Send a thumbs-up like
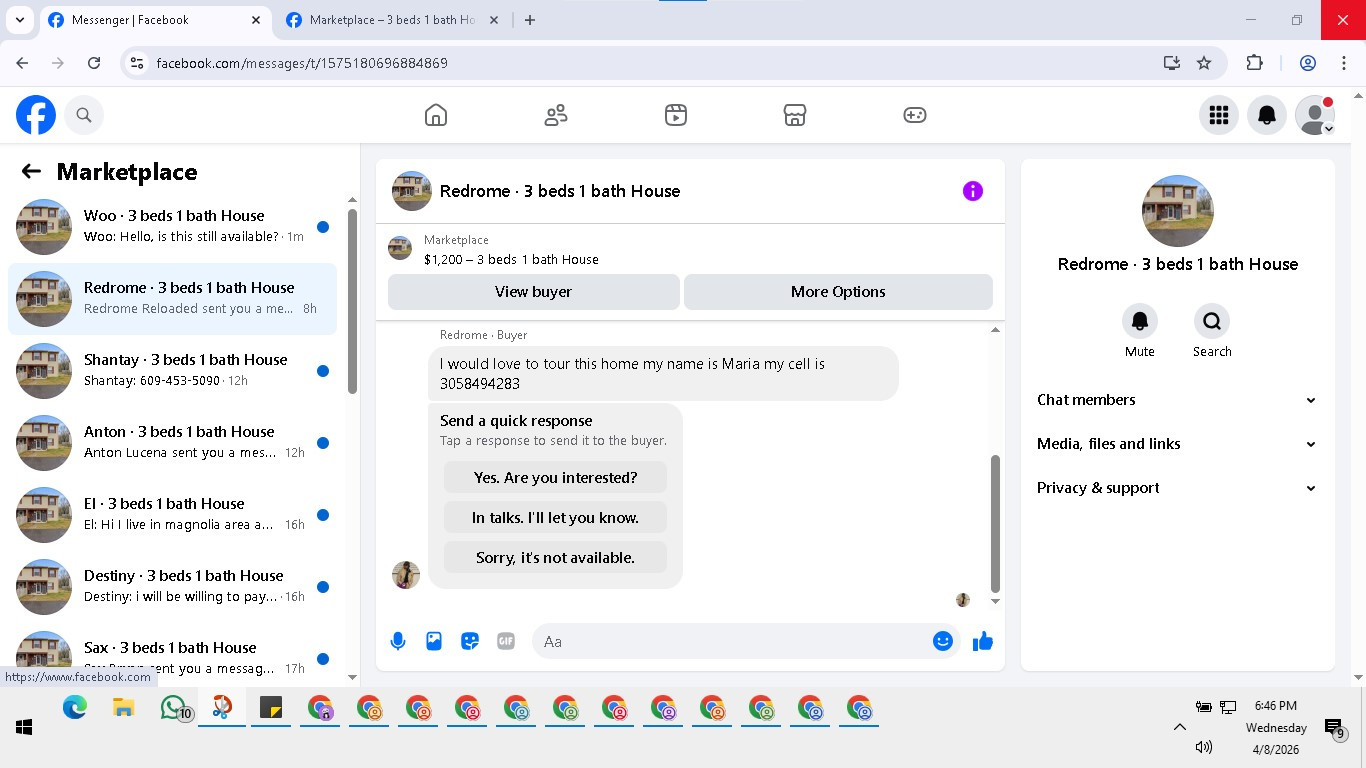 click(983, 641)
